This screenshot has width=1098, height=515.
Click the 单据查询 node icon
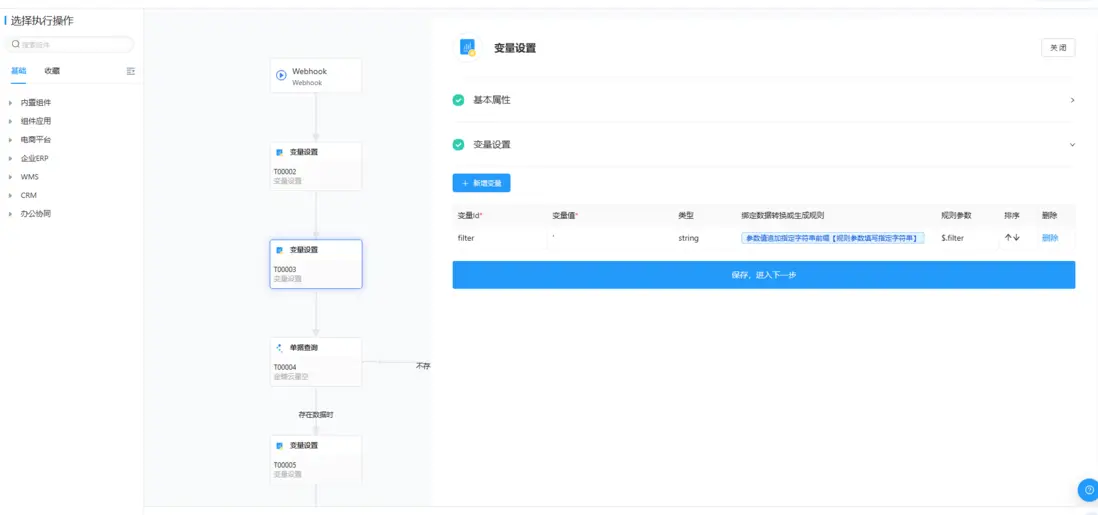point(279,347)
